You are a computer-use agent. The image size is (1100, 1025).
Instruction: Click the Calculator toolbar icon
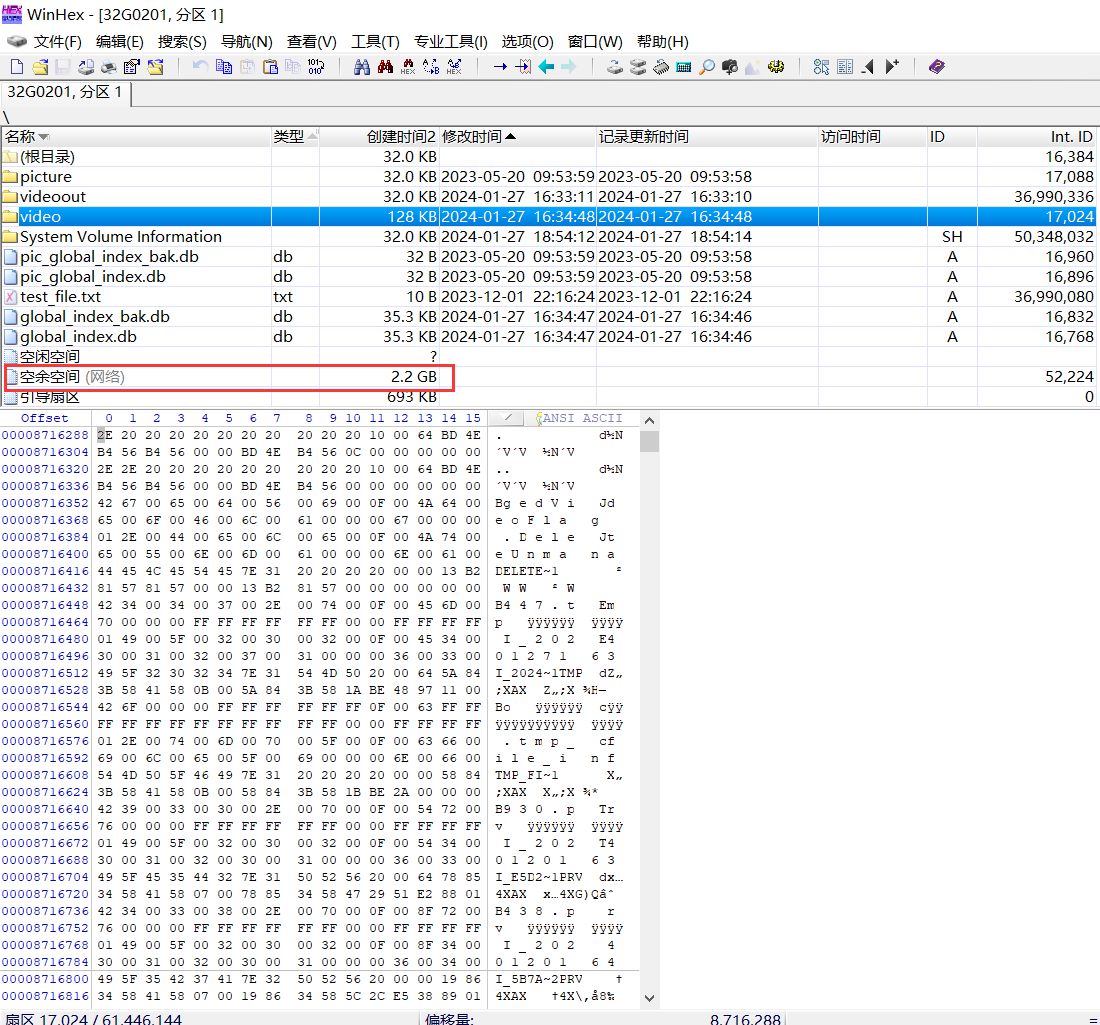(x=683, y=67)
